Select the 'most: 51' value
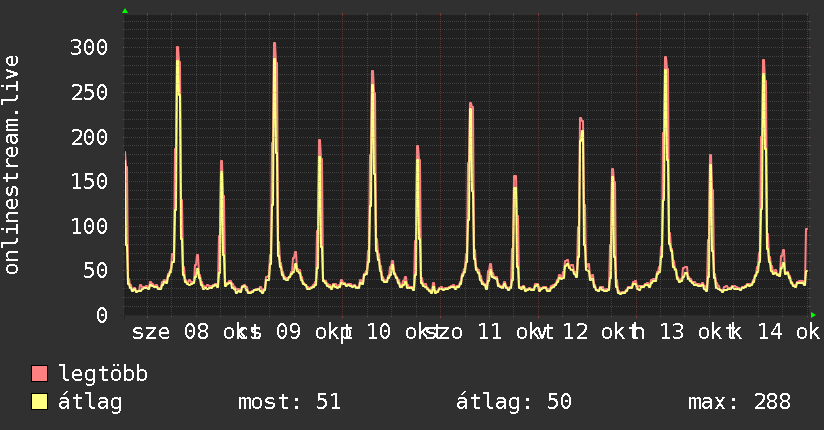 point(290,402)
